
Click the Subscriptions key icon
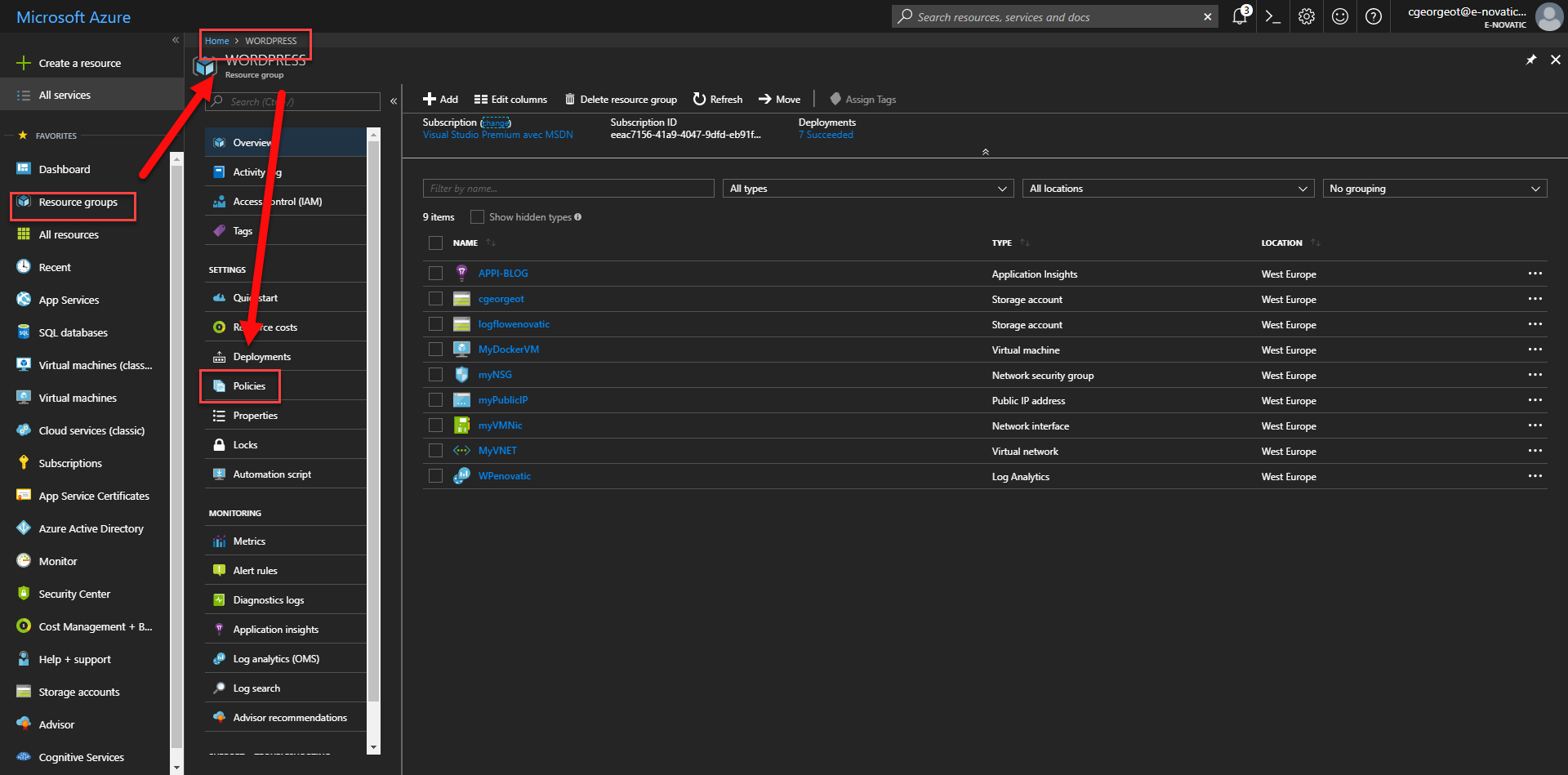pyautogui.click(x=24, y=463)
